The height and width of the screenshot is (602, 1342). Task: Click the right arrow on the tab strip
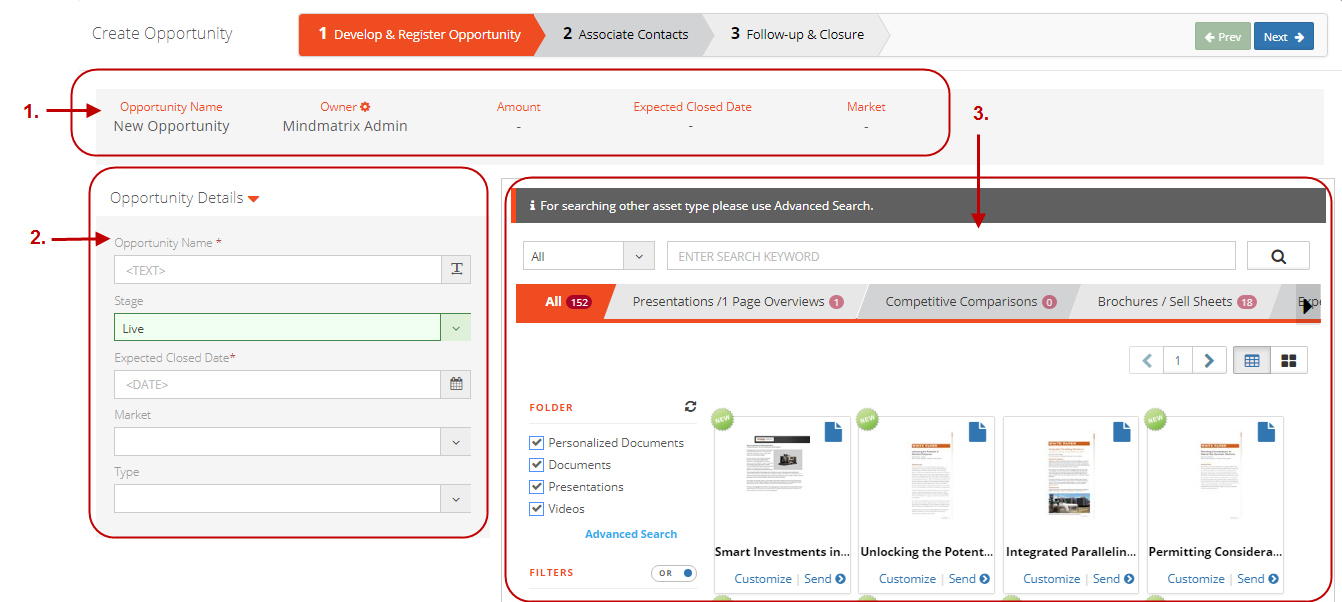pyautogui.click(x=1308, y=305)
